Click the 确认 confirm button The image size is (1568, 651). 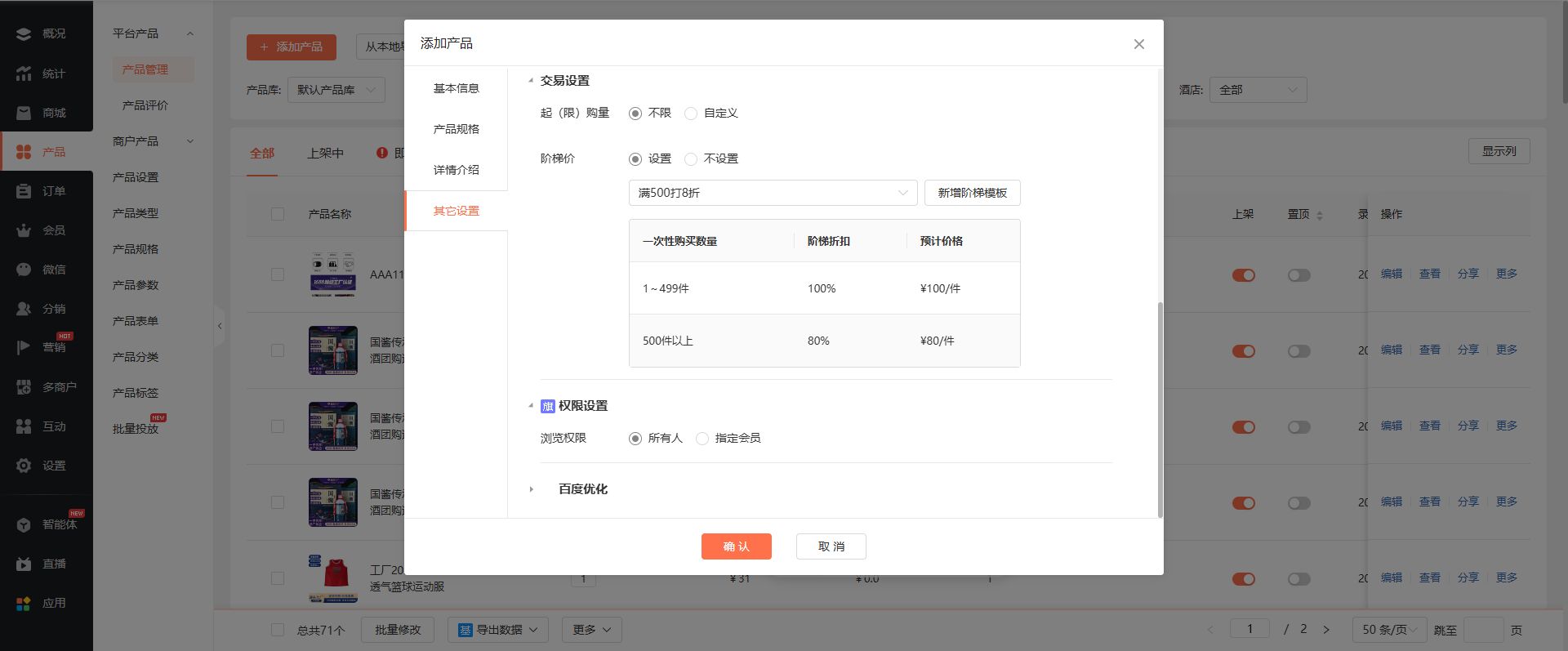point(736,546)
